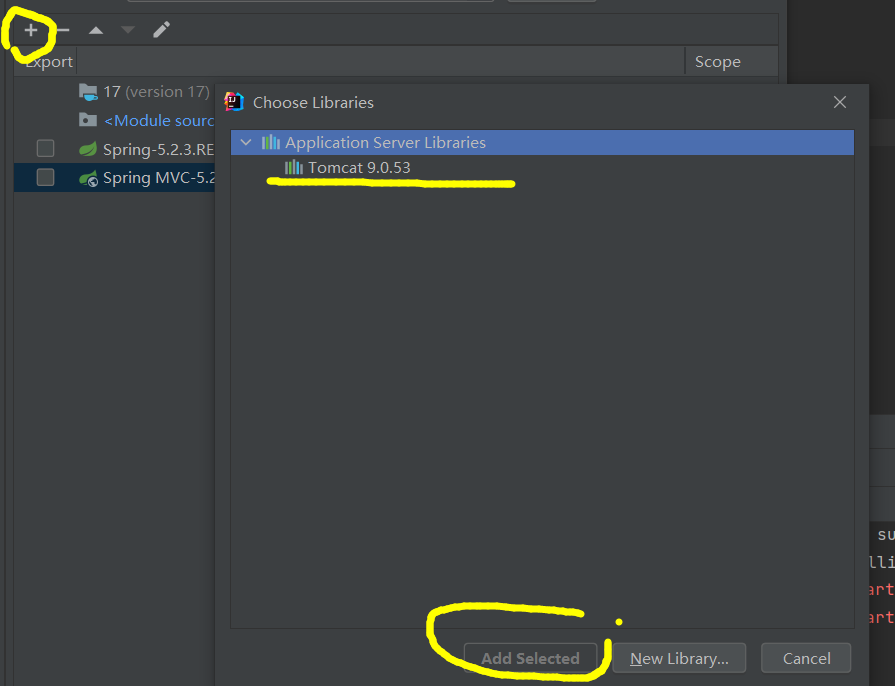Click the pencil Edit dependency icon
The width and height of the screenshot is (895, 686).
tap(162, 30)
